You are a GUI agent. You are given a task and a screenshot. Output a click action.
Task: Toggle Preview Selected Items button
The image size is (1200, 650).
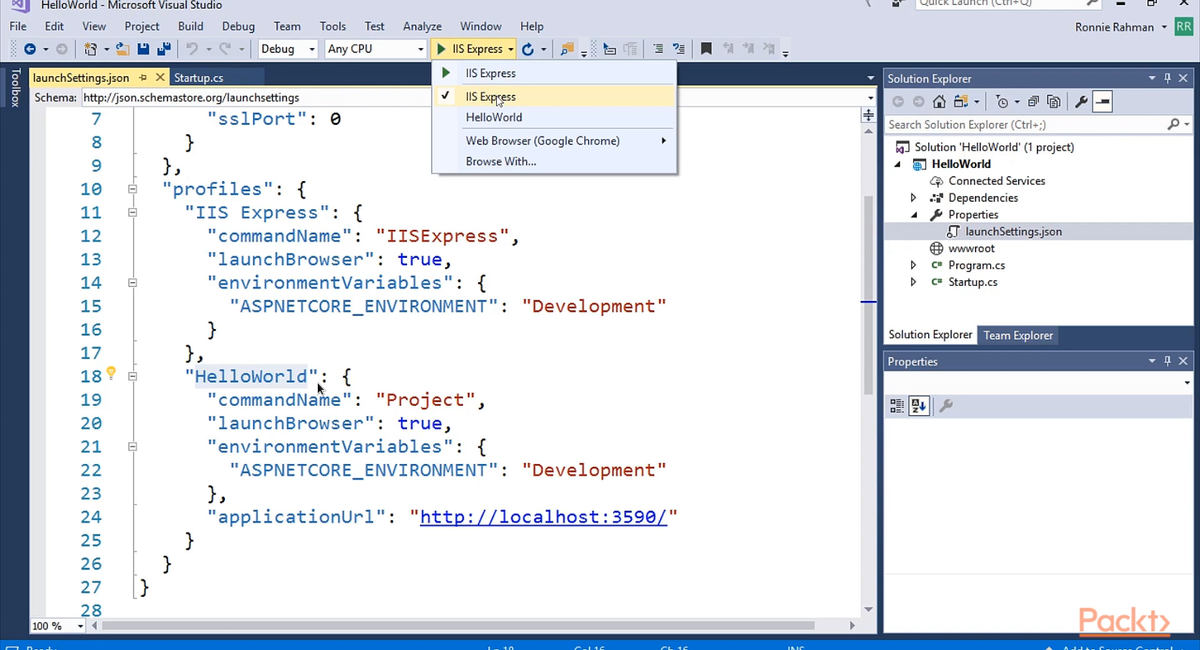tap(1102, 102)
